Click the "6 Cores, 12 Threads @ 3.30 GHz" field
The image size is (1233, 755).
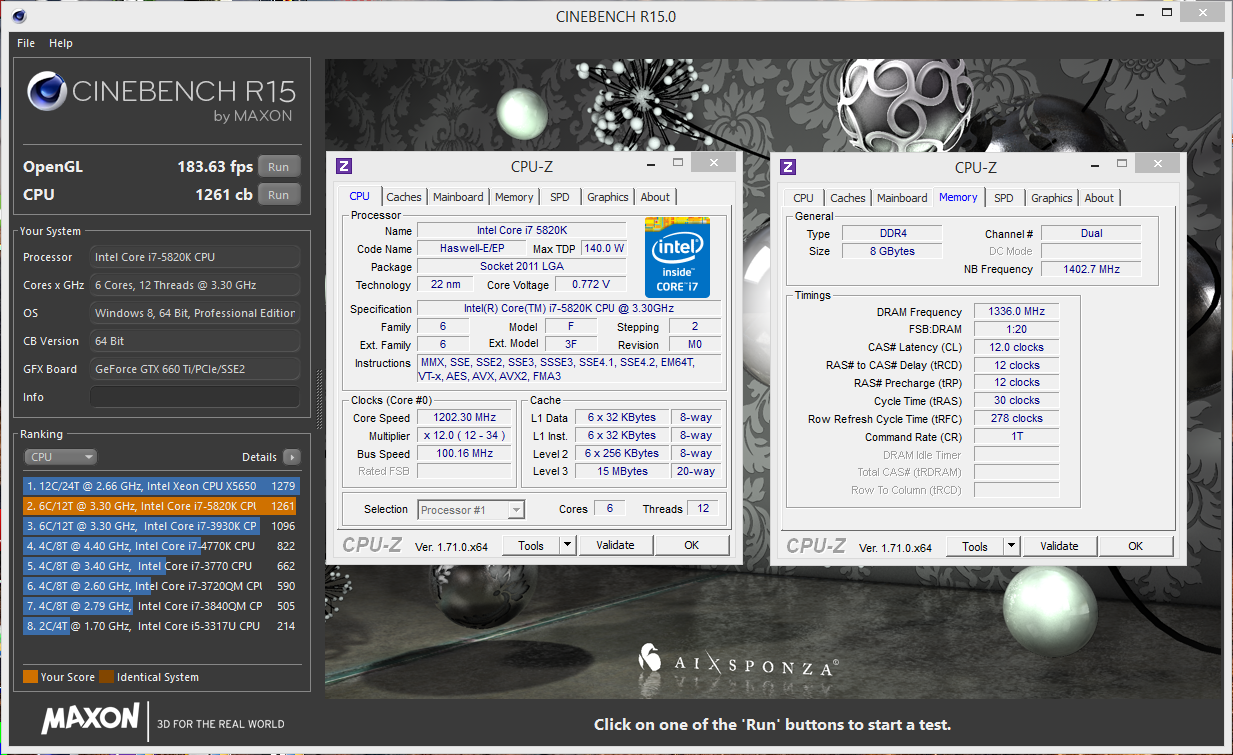point(195,285)
